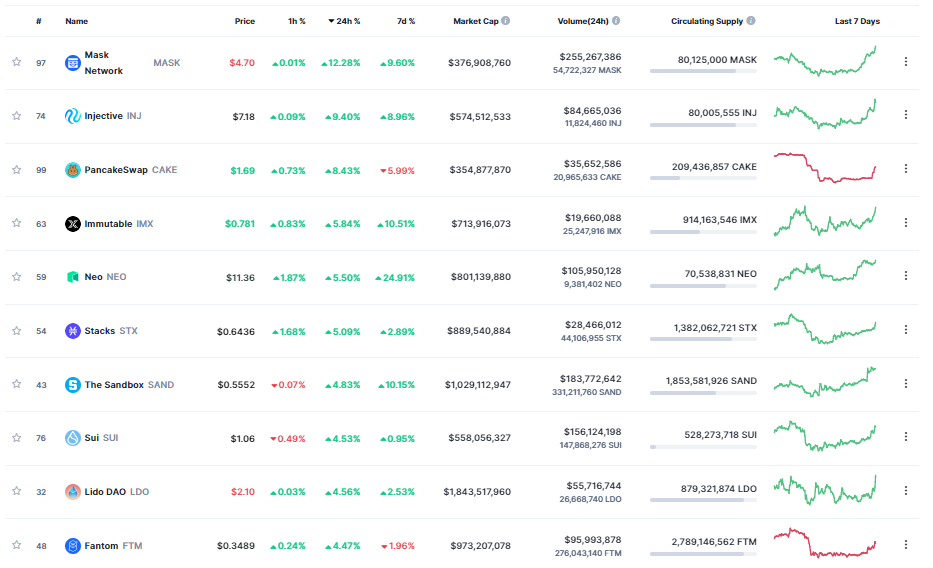This screenshot has height=568, width=933.
Task: Open Lido DAO row options menu
Action: click(906, 491)
